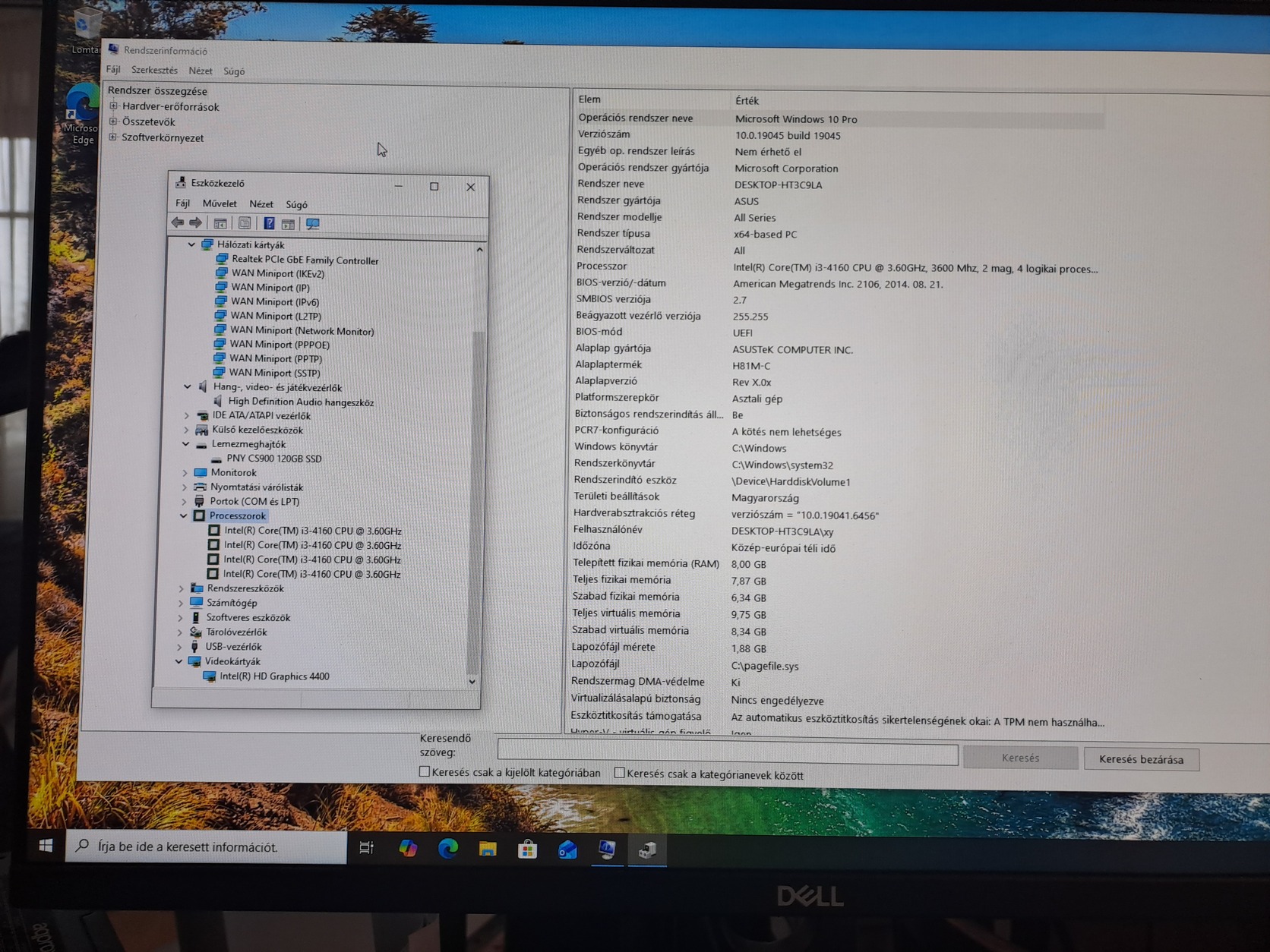
Task: Open File Explorer from the taskbar
Action: 488,849
